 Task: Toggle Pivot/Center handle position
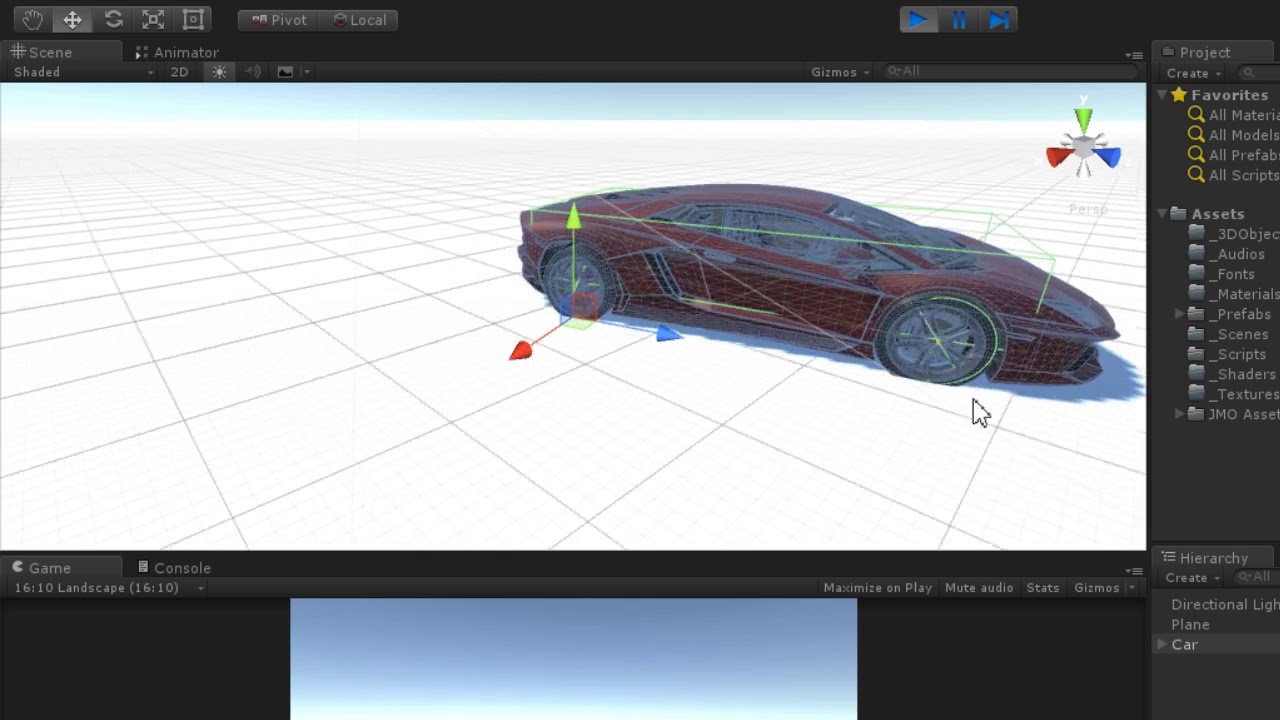[279, 20]
